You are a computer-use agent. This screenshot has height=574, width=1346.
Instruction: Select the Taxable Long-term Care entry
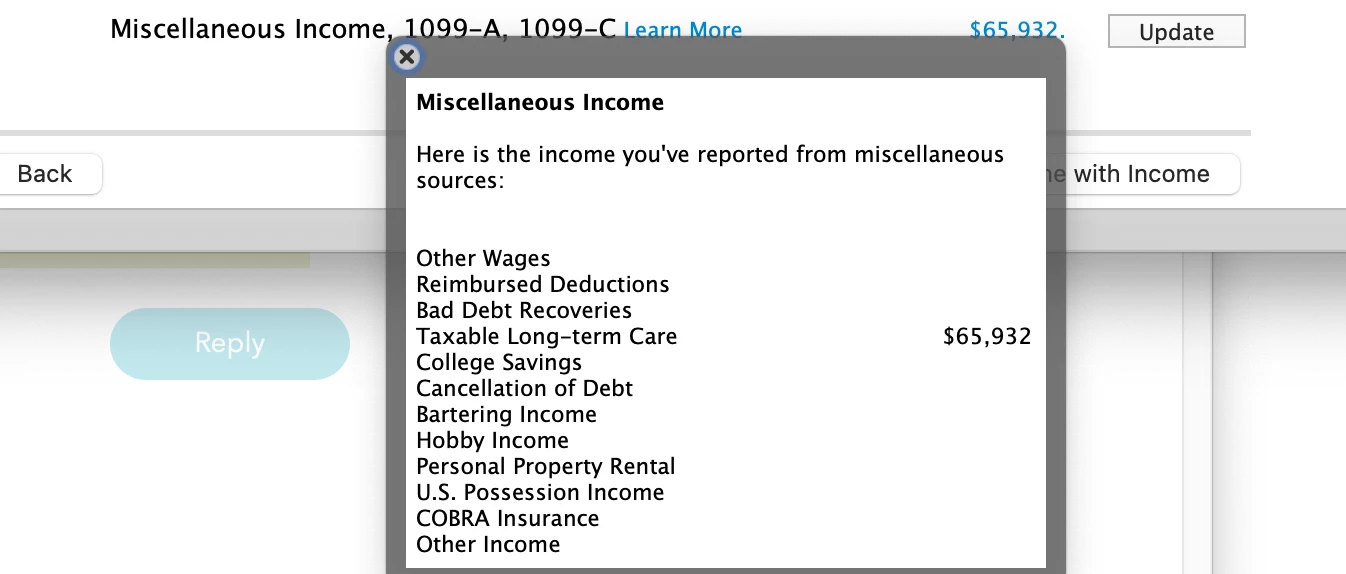click(546, 336)
